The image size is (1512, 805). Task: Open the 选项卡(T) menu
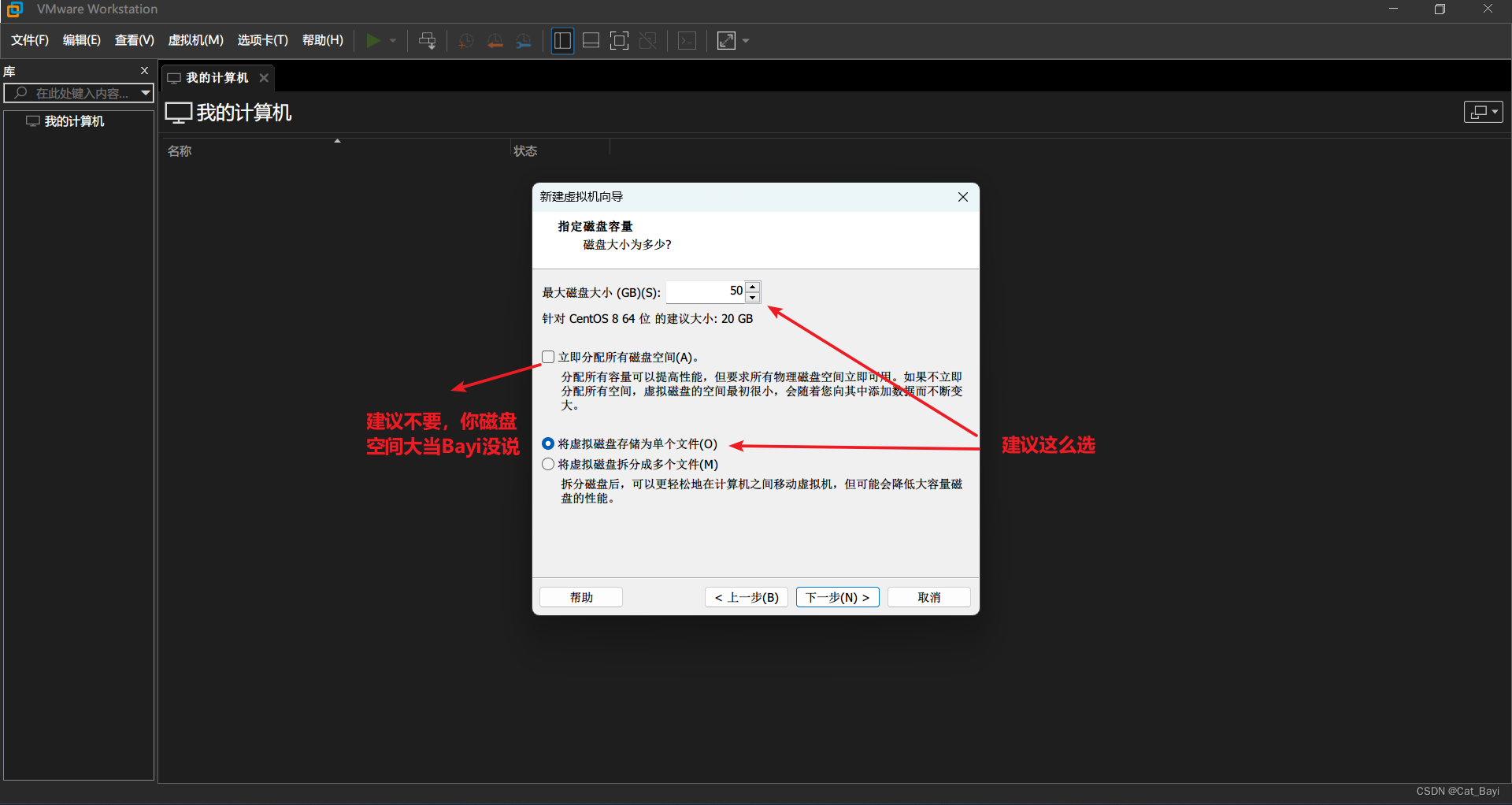tap(263, 40)
